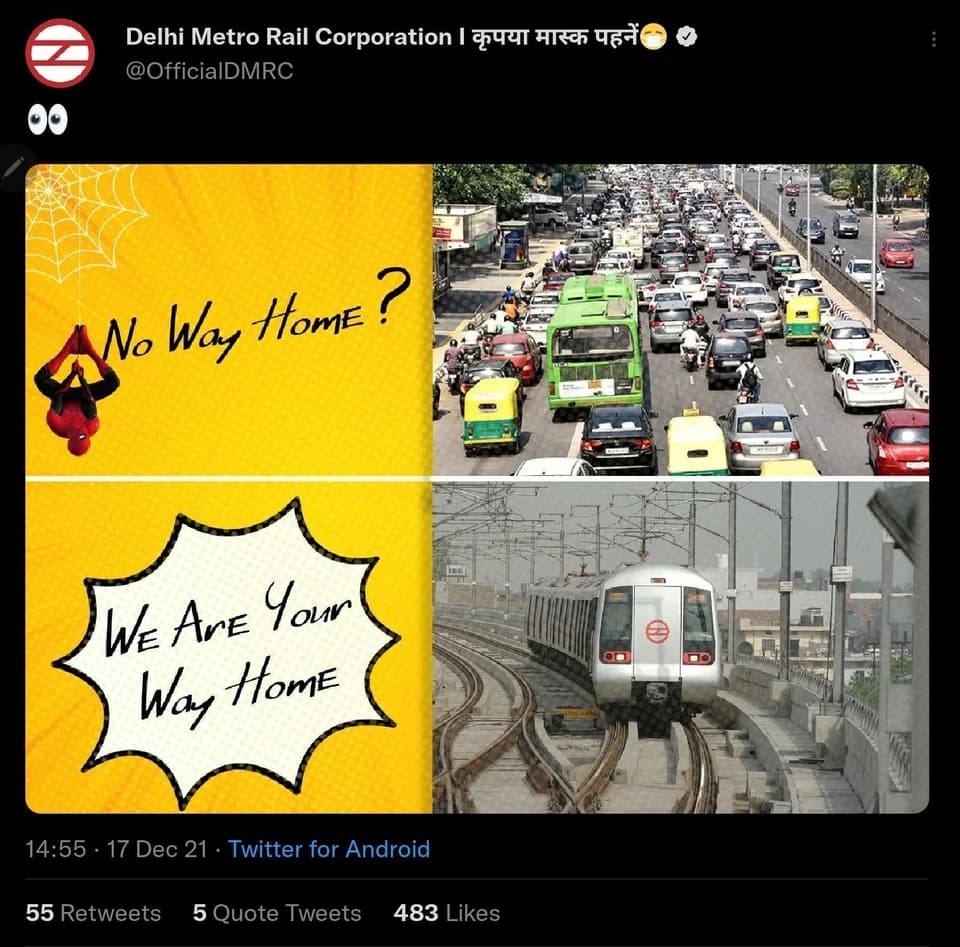View the 5 Quote Tweets list

tap(277, 913)
